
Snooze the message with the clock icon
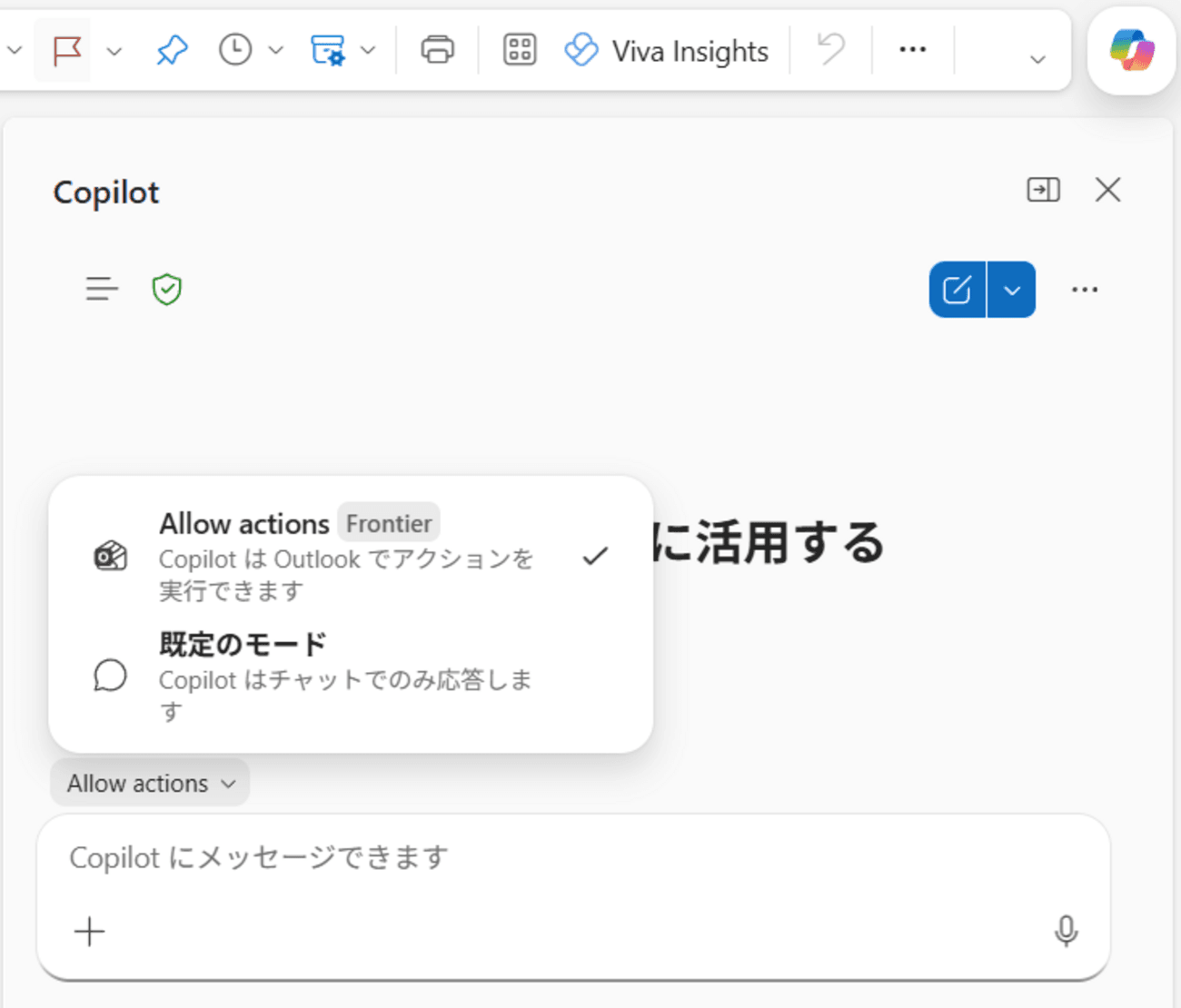[x=235, y=51]
